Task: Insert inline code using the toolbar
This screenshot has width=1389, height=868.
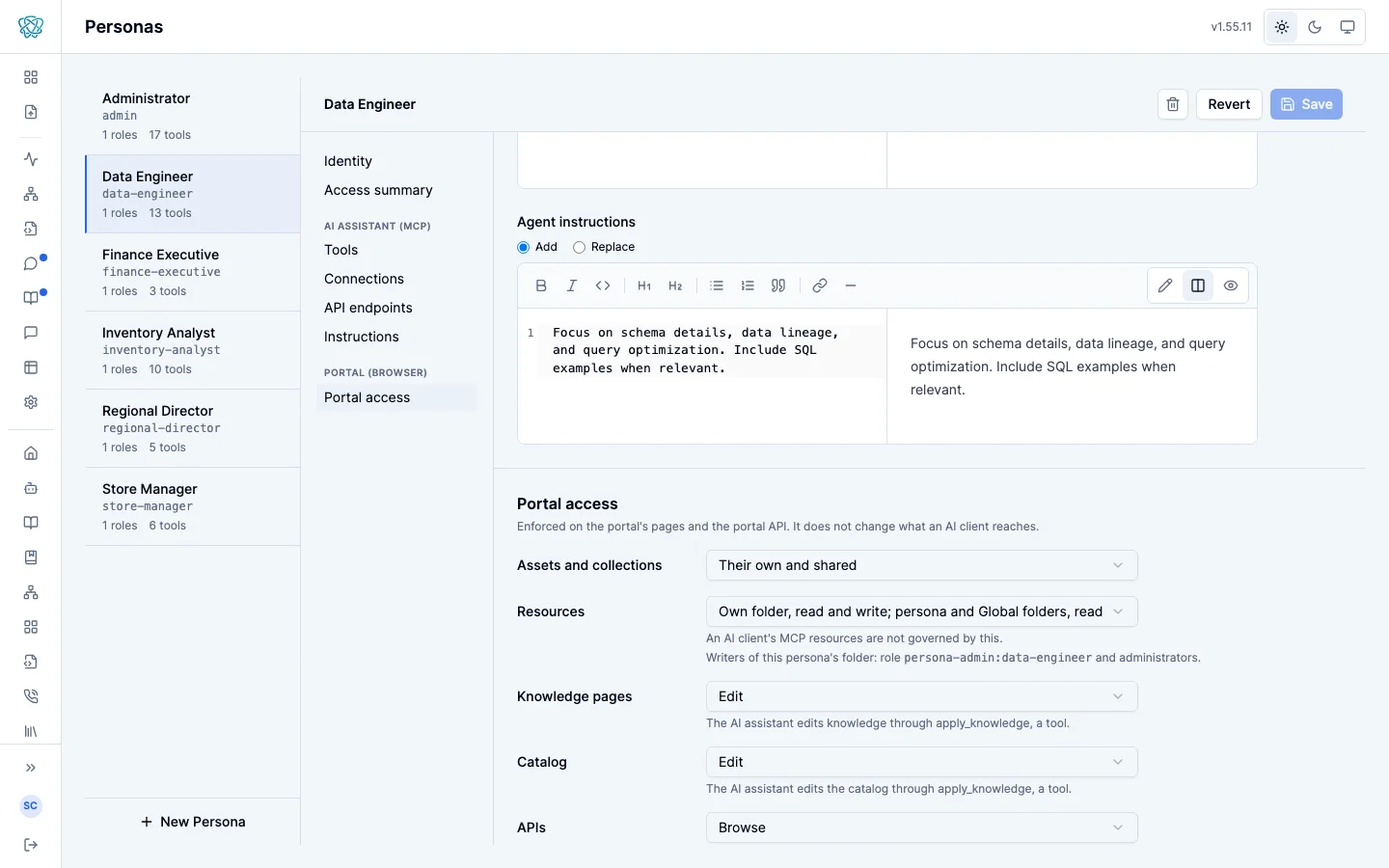Action: 603,285
